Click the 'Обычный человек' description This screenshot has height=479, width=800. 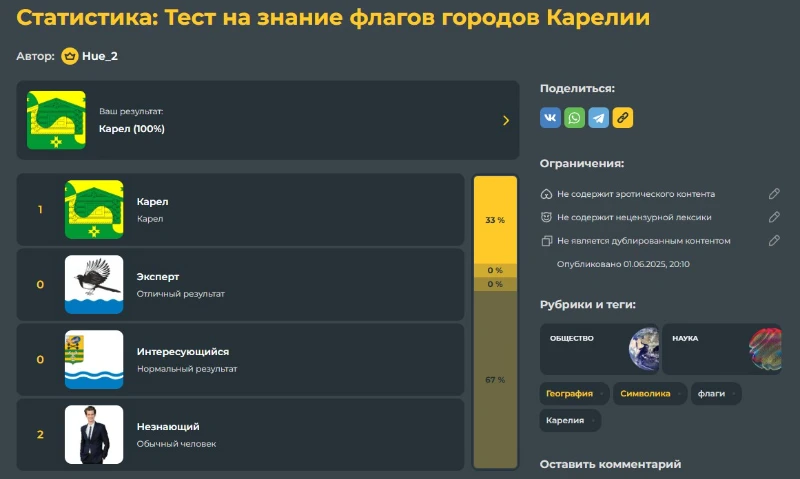pyautogui.click(x=176, y=444)
